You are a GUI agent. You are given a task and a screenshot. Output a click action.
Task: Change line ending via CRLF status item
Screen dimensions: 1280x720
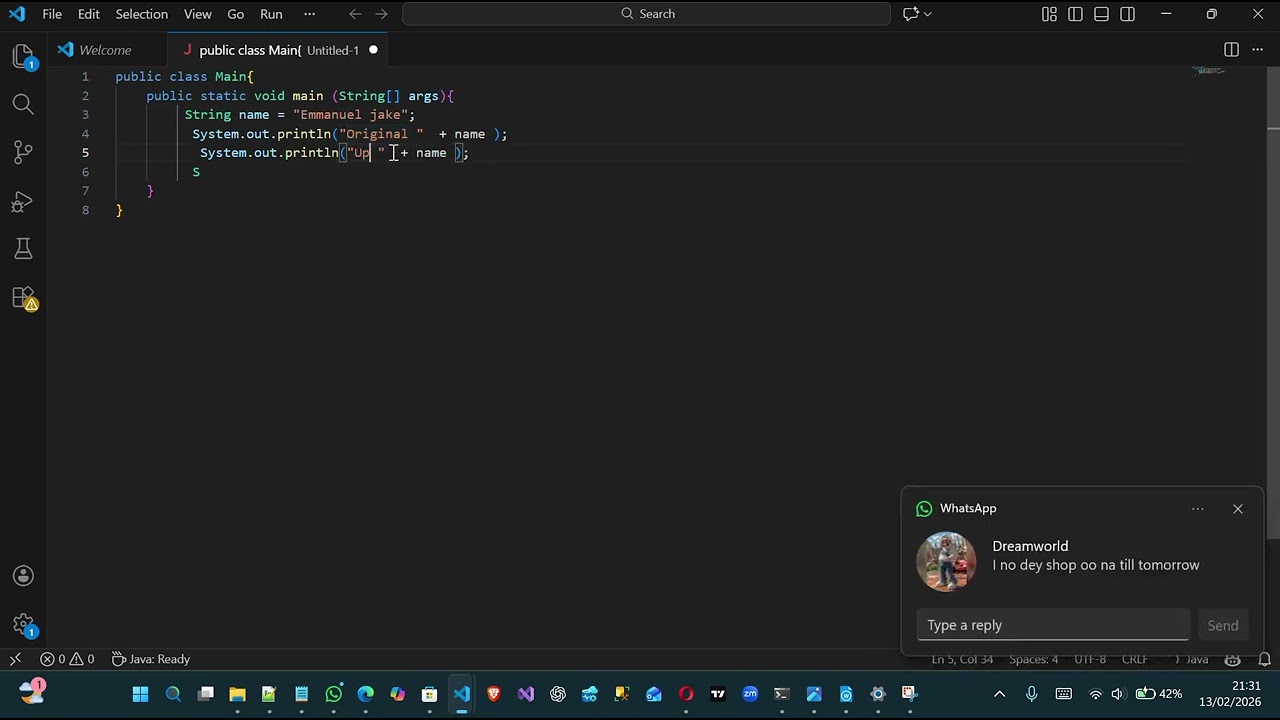1134,659
